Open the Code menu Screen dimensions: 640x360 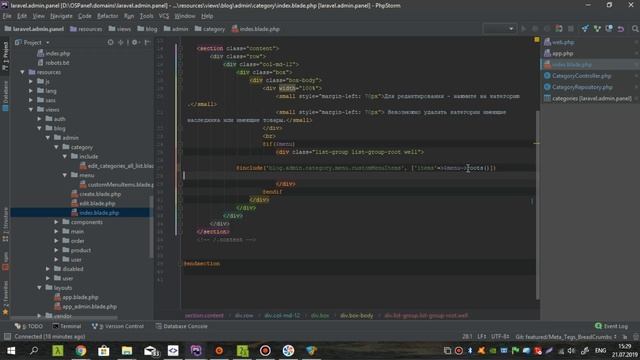pos(84,16)
